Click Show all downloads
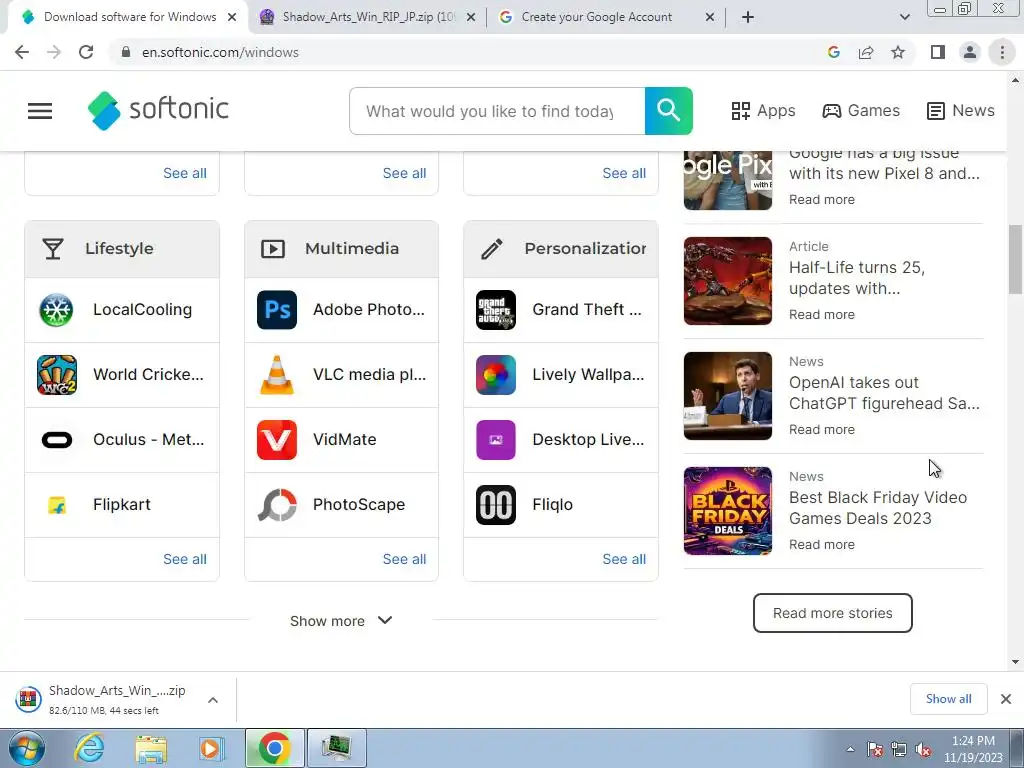Viewport: 1024px width, 768px height. [948, 699]
